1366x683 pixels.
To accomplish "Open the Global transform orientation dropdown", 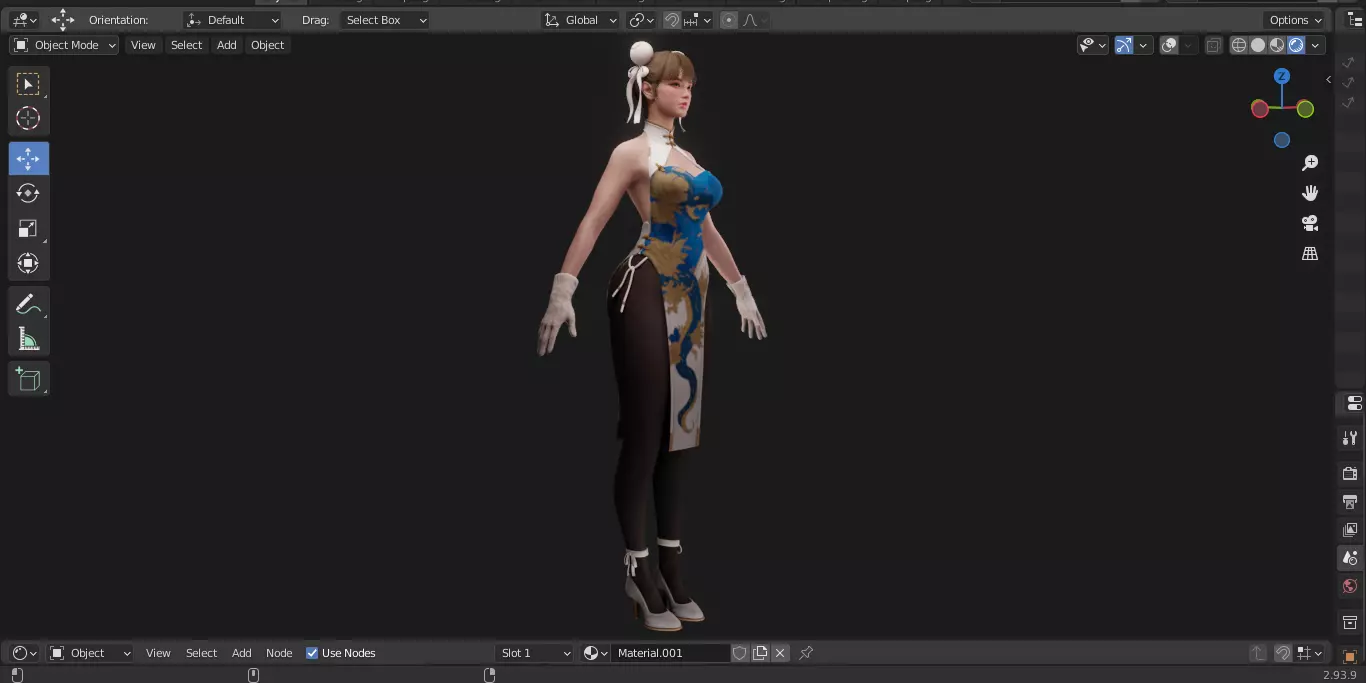I will coord(580,20).
